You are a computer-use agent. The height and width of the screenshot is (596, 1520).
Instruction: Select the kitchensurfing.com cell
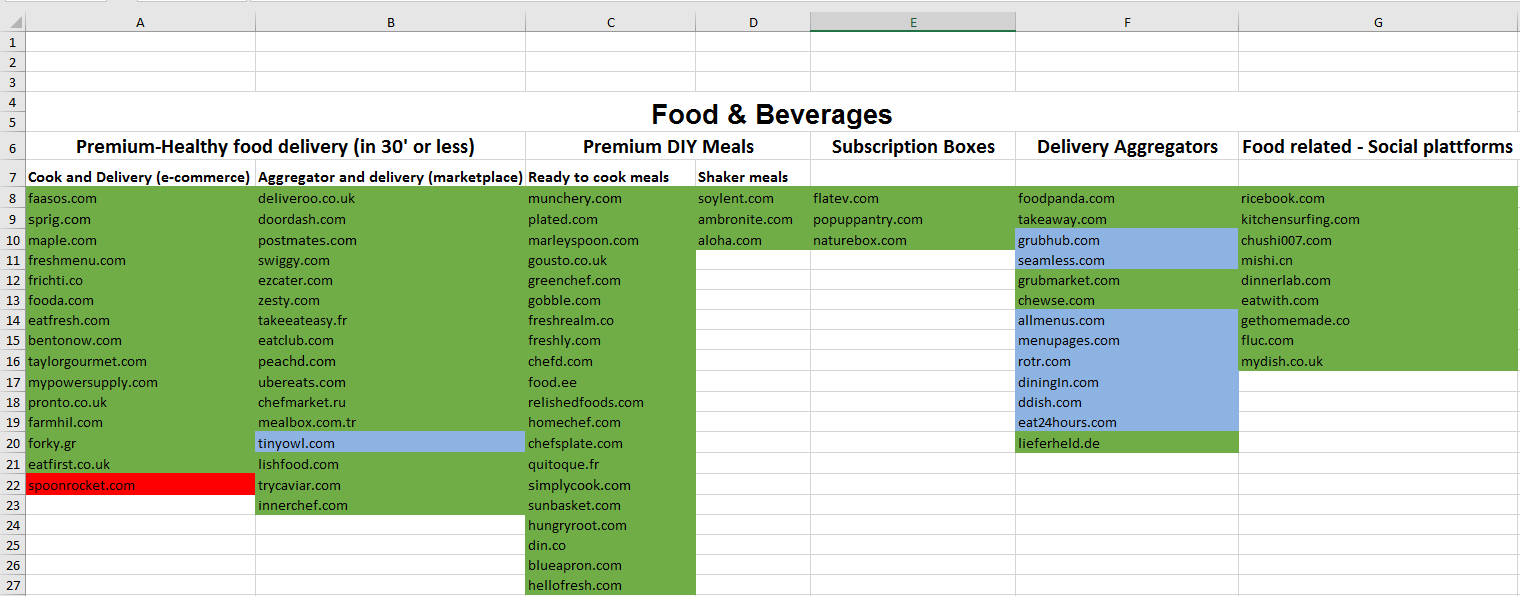pyautogui.click(x=1379, y=219)
